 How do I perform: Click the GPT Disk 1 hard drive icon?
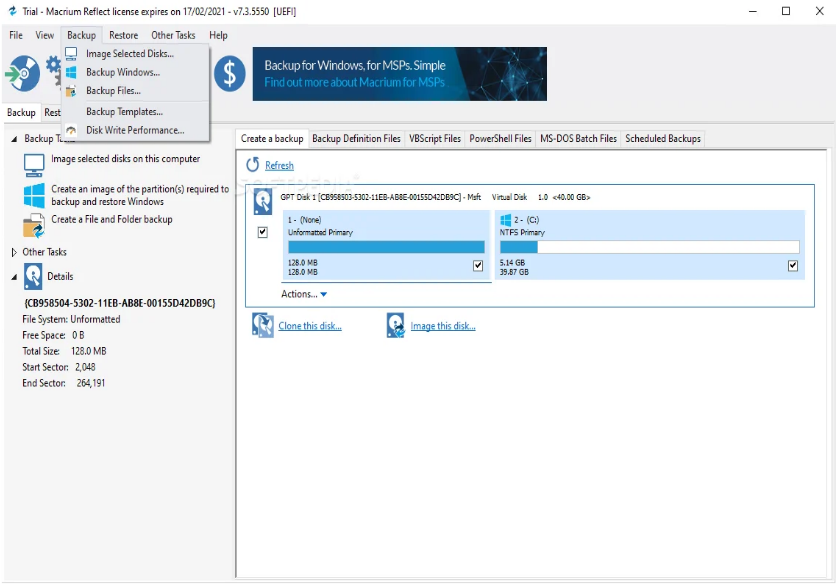pyautogui.click(x=263, y=202)
